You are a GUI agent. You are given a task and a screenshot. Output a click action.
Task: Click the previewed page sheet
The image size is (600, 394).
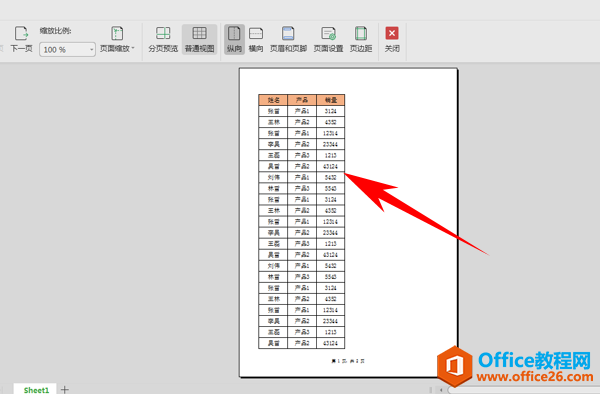(x=348, y=223)
